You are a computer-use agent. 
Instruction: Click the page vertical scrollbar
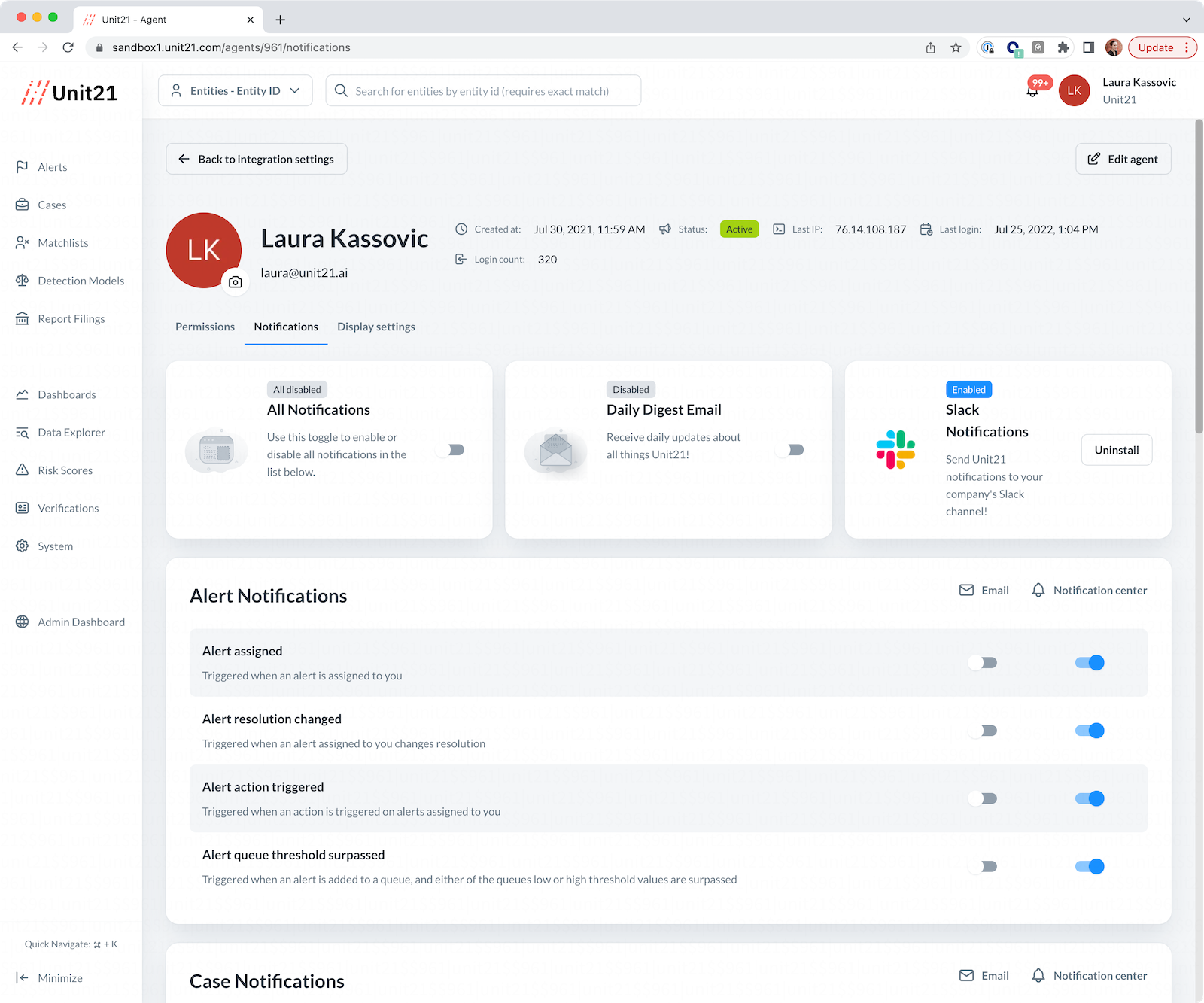click(1199, 276)
